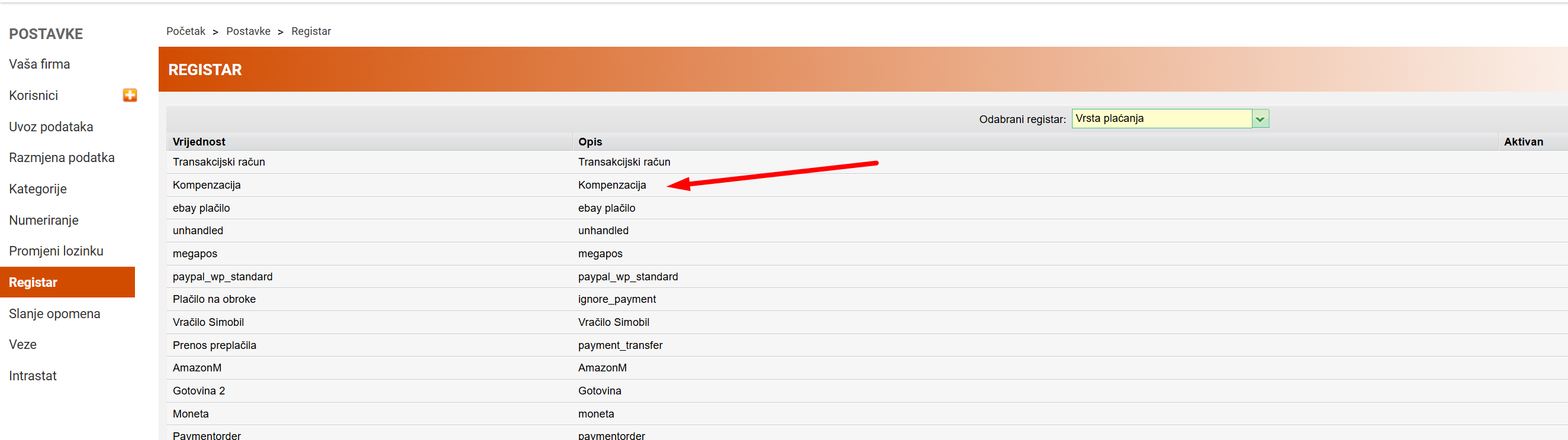
Task: Open Razmjena podatka section
Action: (x=62, y=158)
